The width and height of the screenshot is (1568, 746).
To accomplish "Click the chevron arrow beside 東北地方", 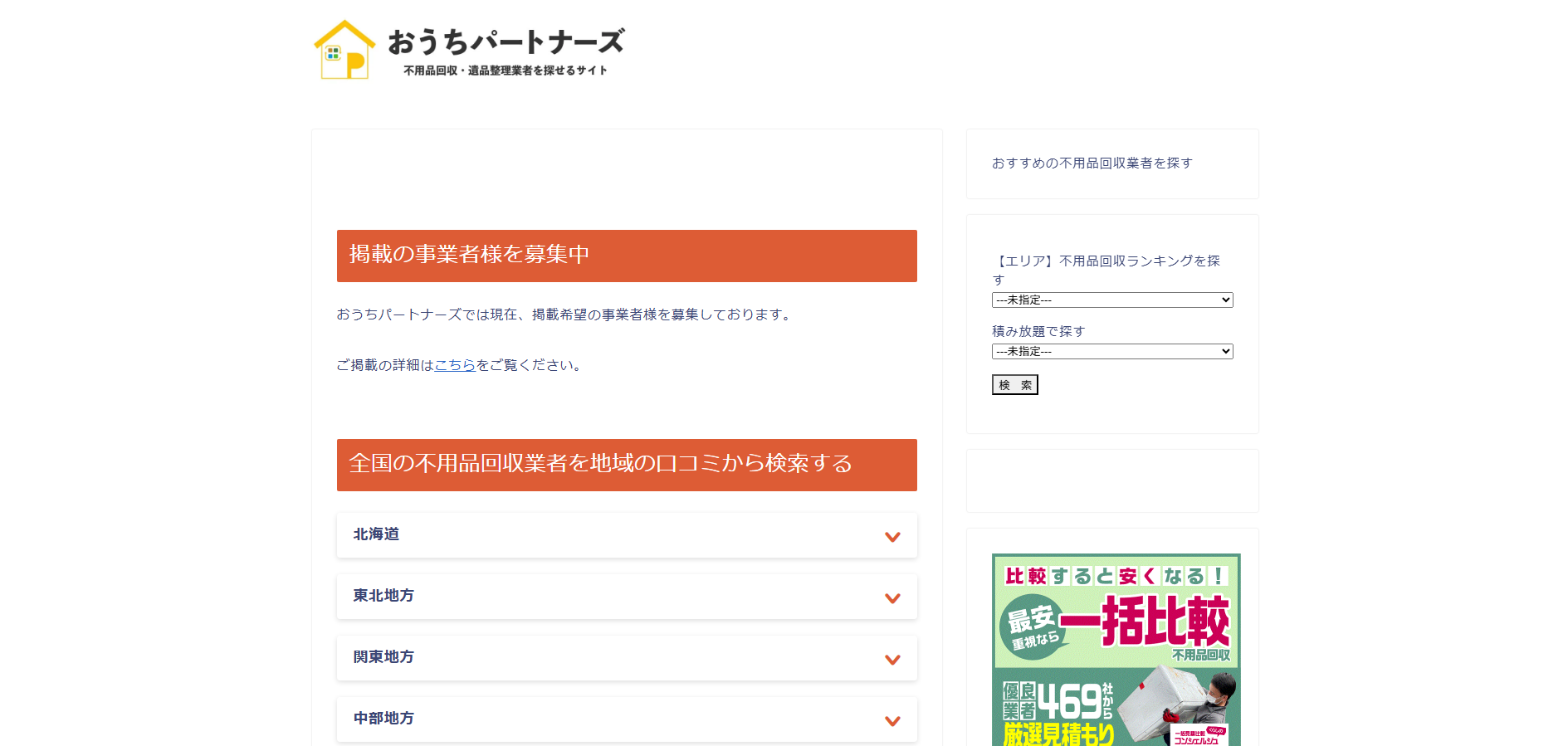I will (892, 598).
